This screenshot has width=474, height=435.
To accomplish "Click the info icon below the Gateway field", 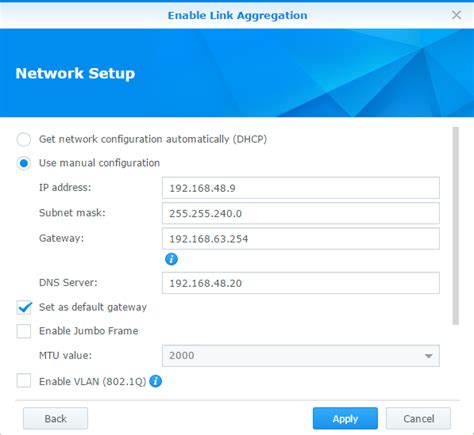I will point(171,259).
